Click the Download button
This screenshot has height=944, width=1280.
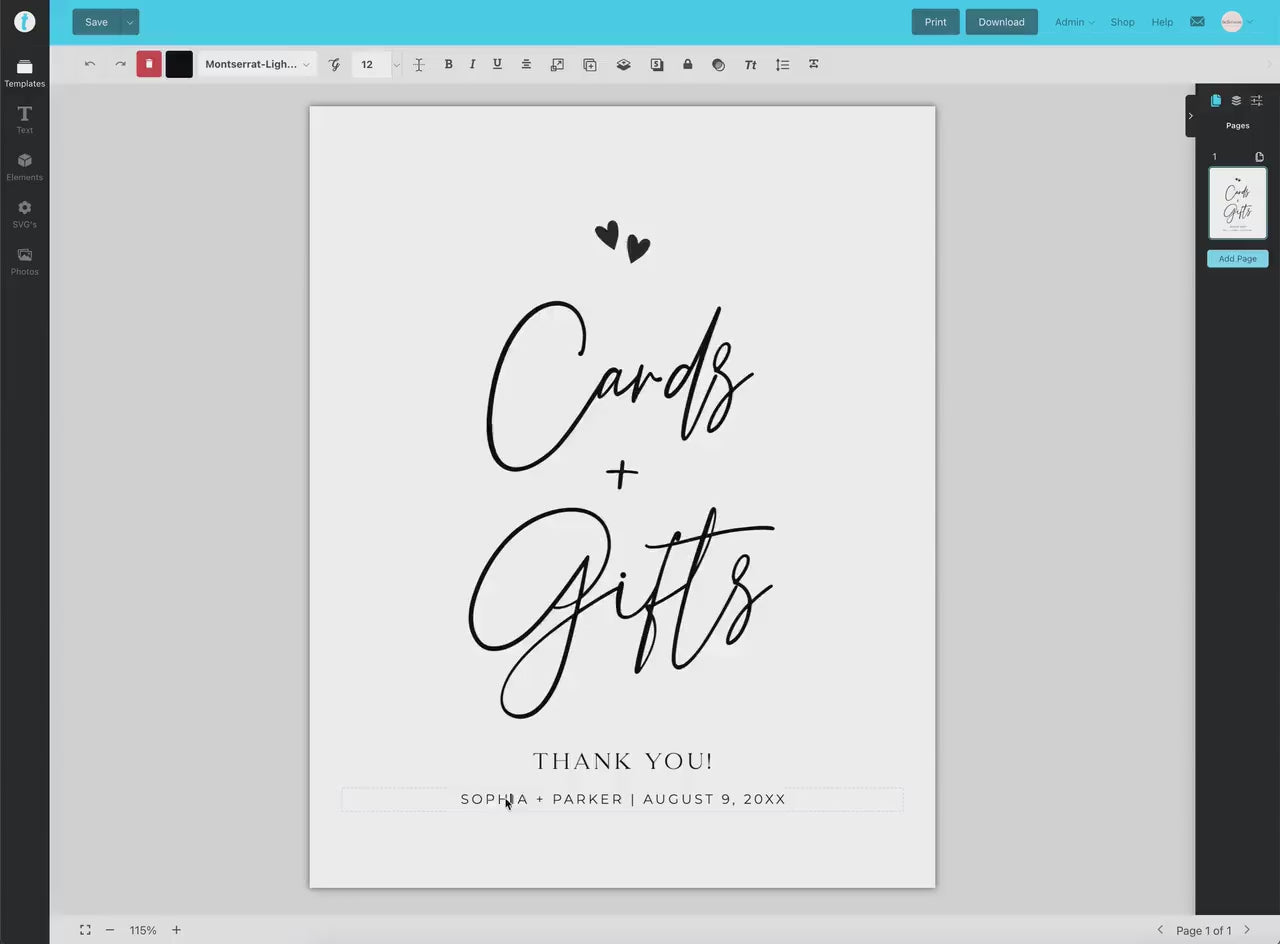1001,22
